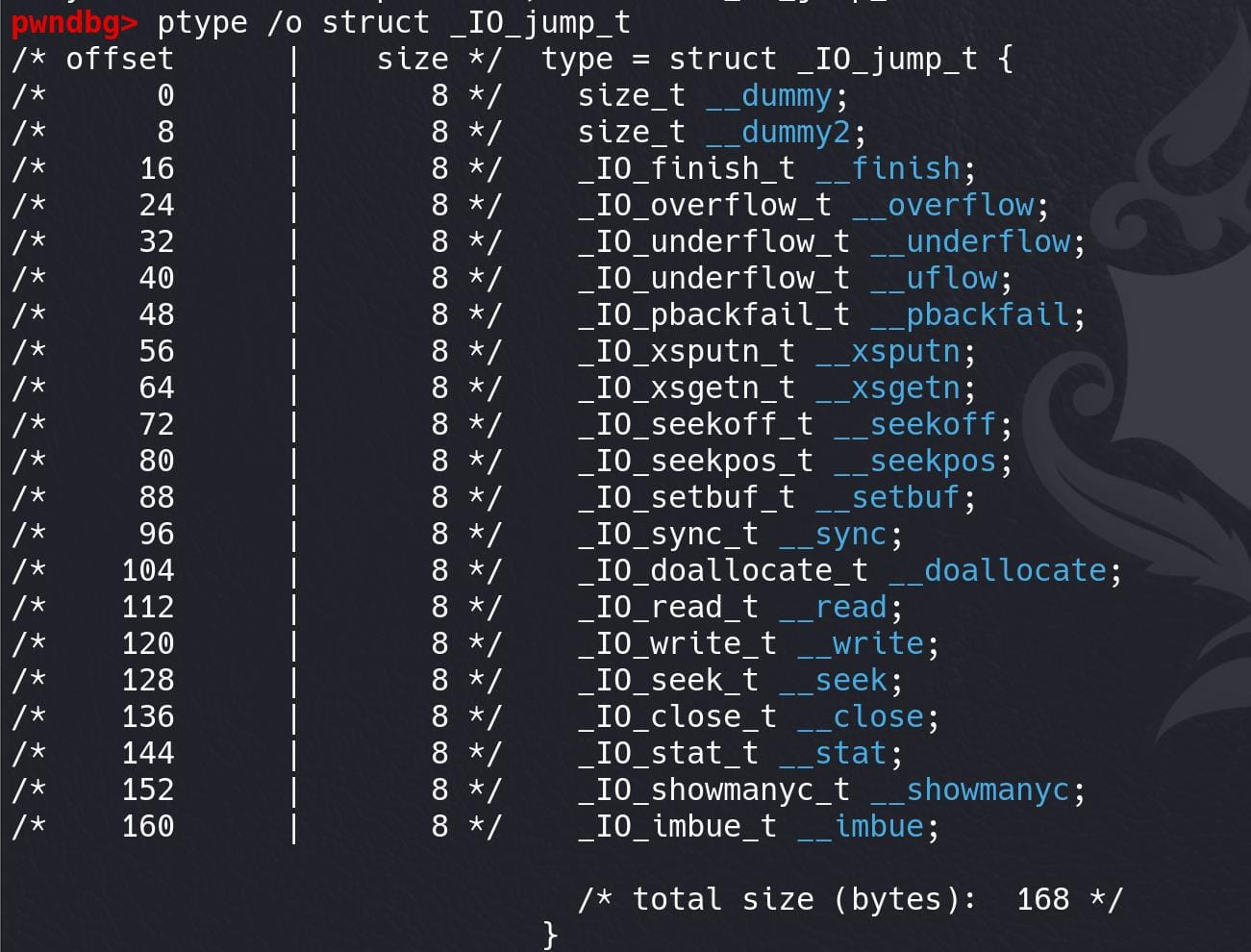This screenshot has width=1251, height=952.
Task: Click the __imbue member name
Action: (861, 827)
